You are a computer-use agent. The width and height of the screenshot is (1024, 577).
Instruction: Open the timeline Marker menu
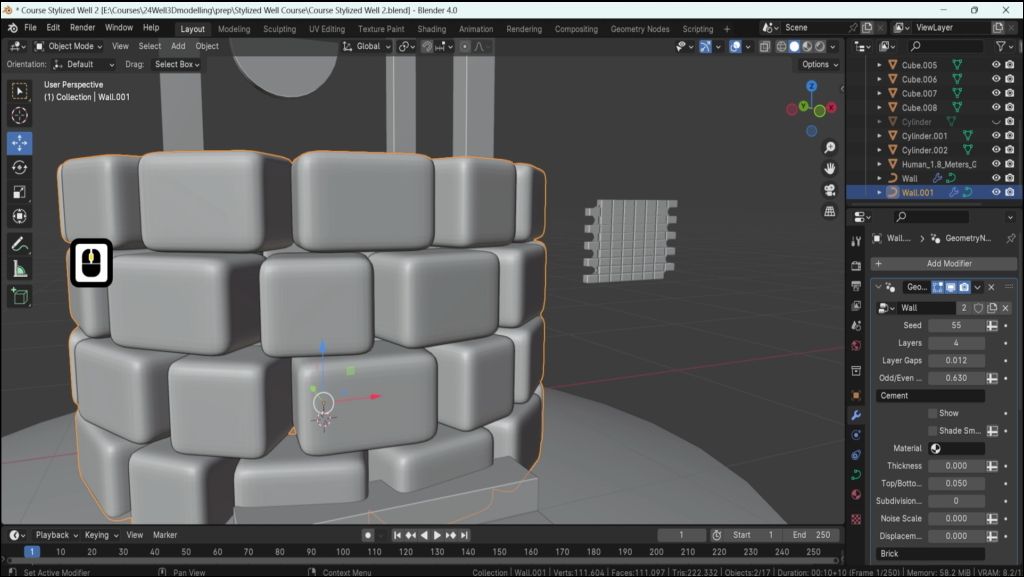click(x=165, y=535)
